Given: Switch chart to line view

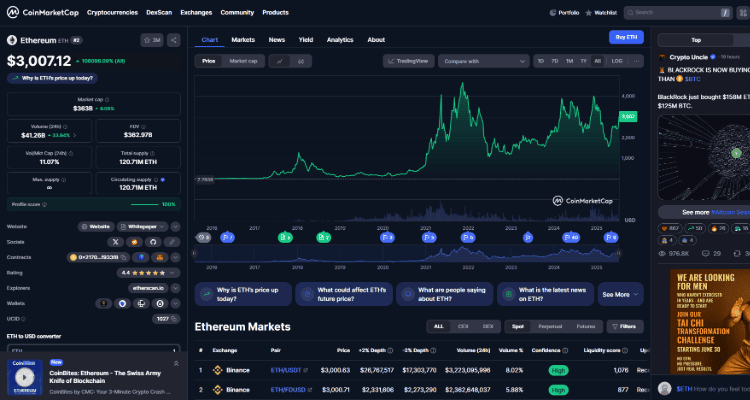Looking at the screenshot, I should click(279, 61).
